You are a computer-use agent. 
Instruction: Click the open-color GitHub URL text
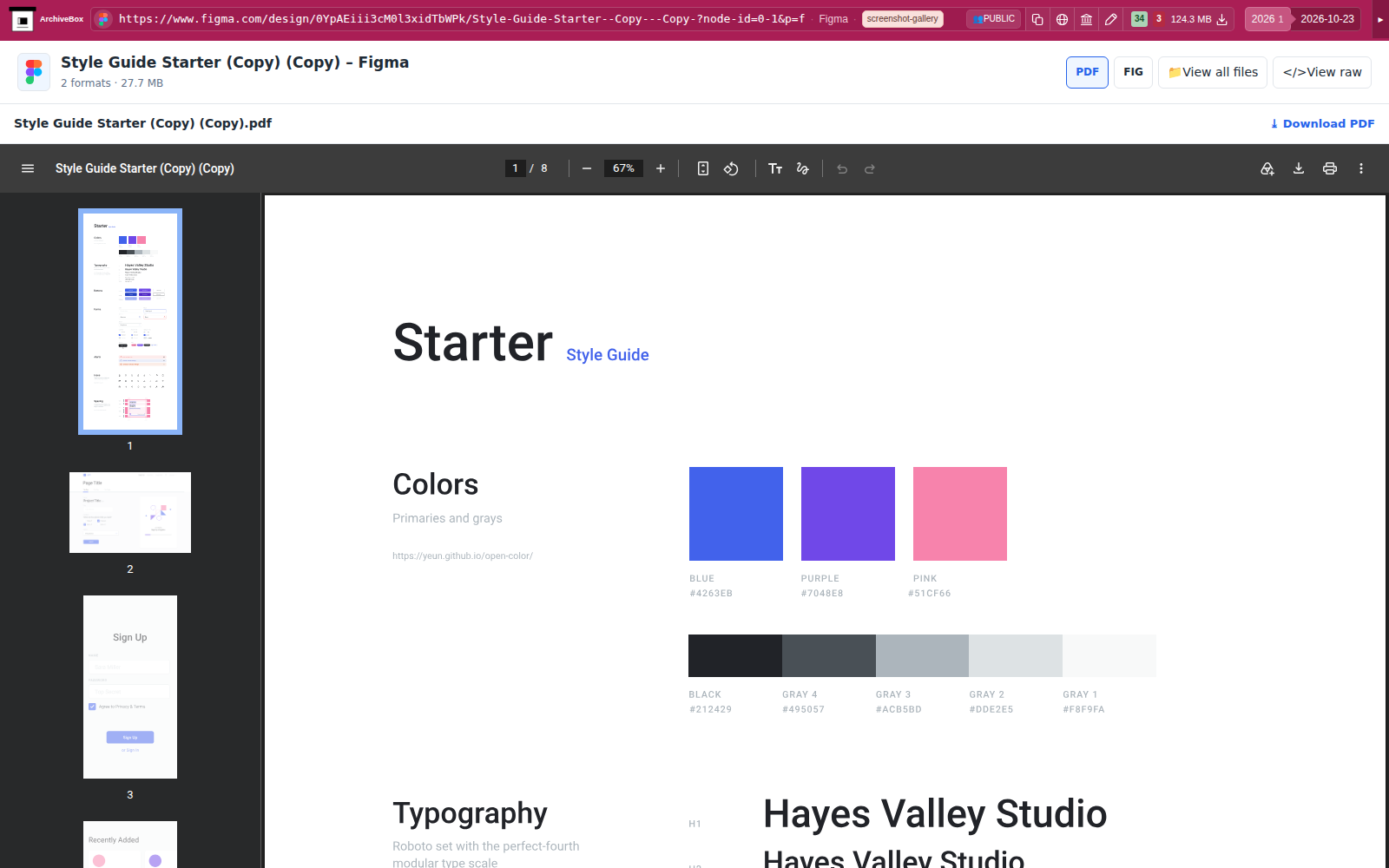[x=463, y=556]
